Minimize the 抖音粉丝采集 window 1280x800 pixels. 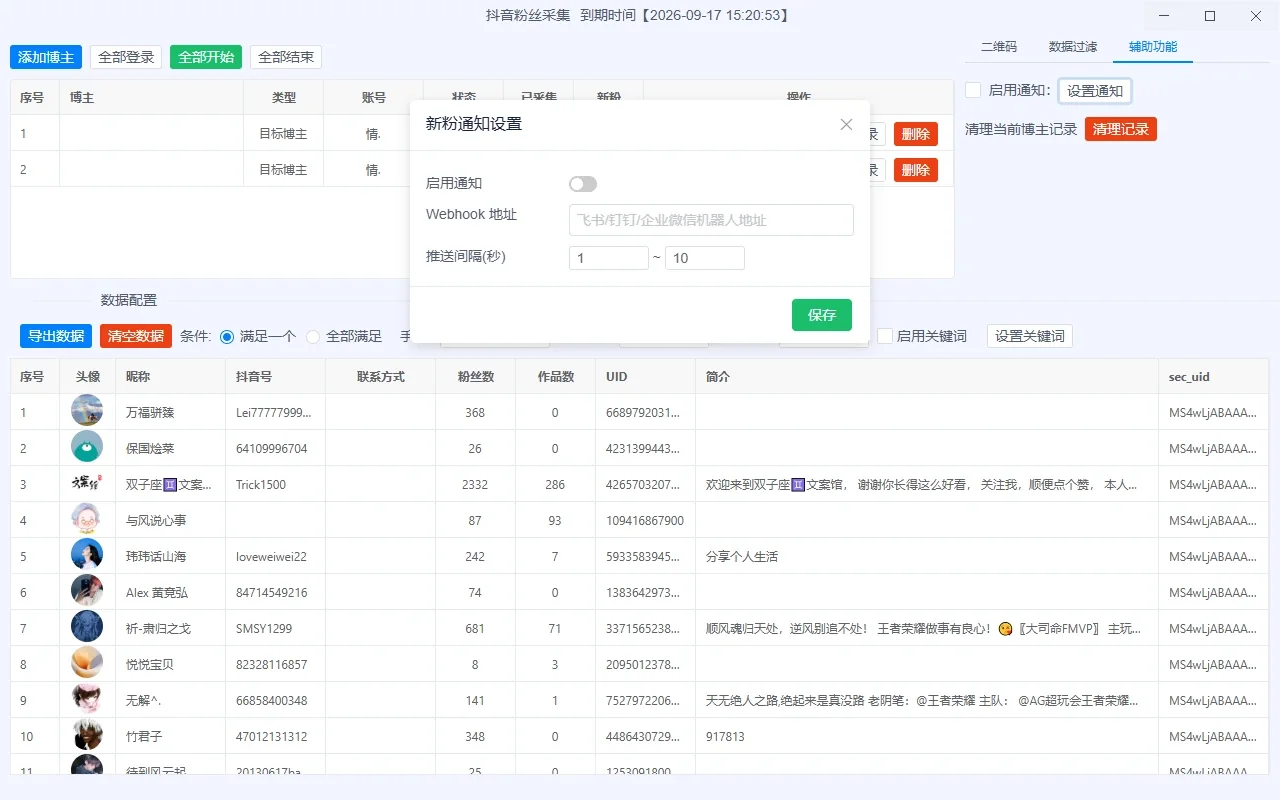(1164, 16)
